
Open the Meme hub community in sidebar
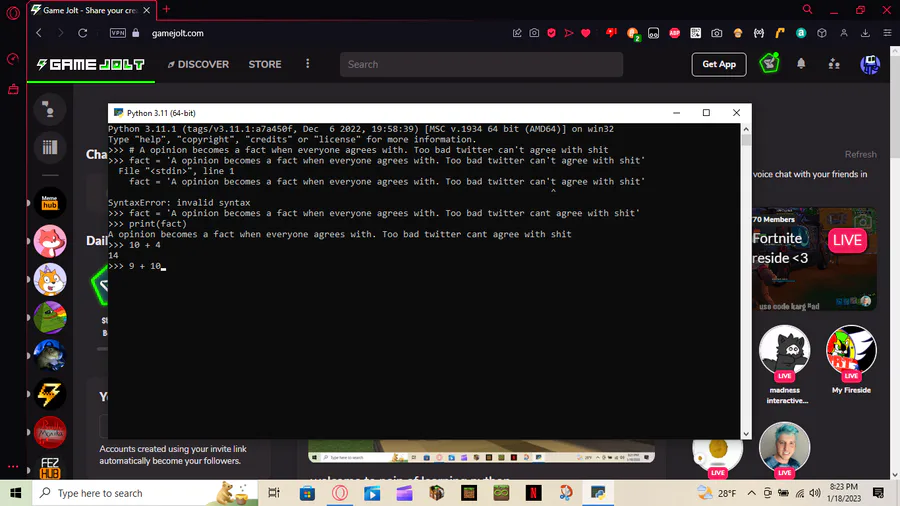tap(50, 203)
